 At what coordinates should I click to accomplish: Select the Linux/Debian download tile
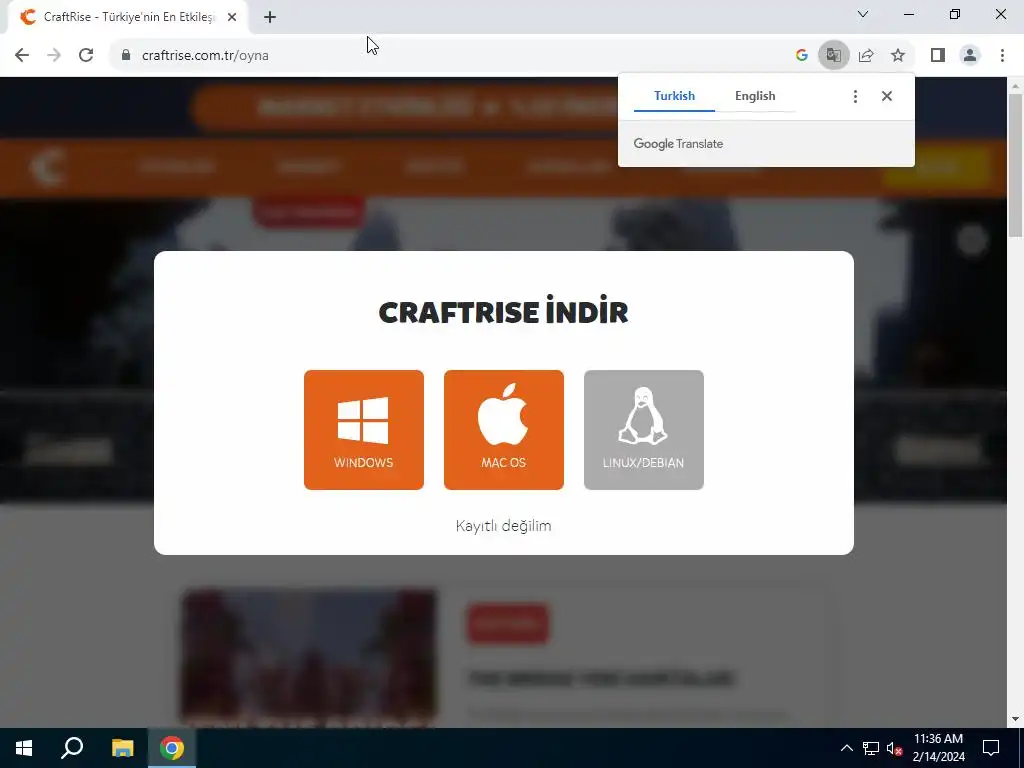click(x=643, y=430)
